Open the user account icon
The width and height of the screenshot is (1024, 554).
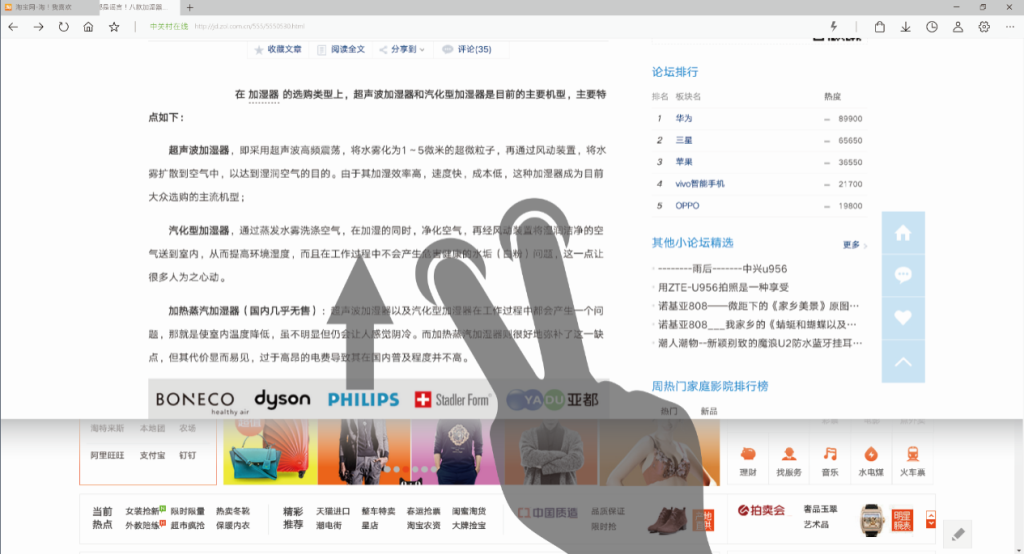pos(958,27)
